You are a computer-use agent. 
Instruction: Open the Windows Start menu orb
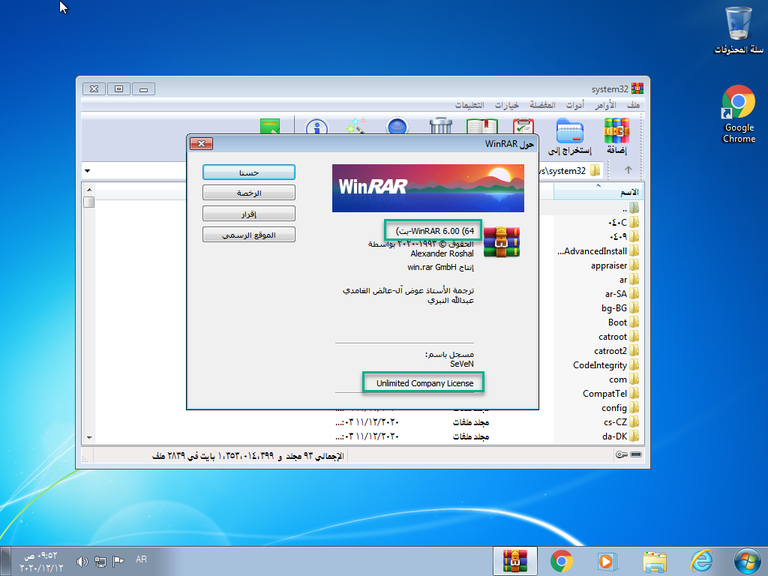click(748, 561)
